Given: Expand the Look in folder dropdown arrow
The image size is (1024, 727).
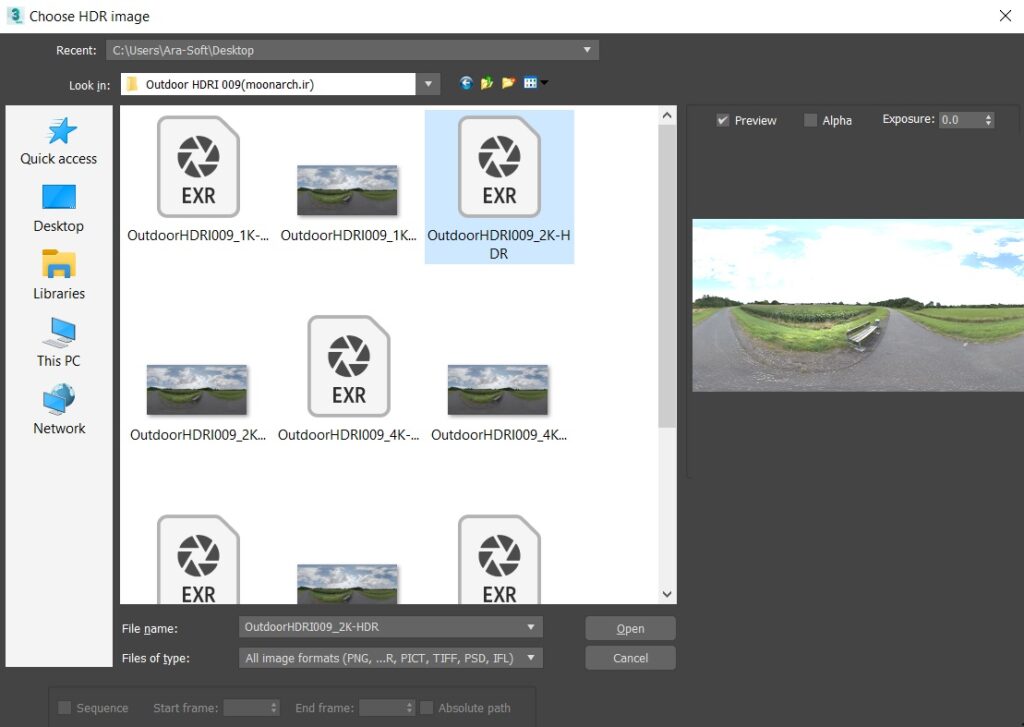Looking at the screenshot, I should coord(428,84).
